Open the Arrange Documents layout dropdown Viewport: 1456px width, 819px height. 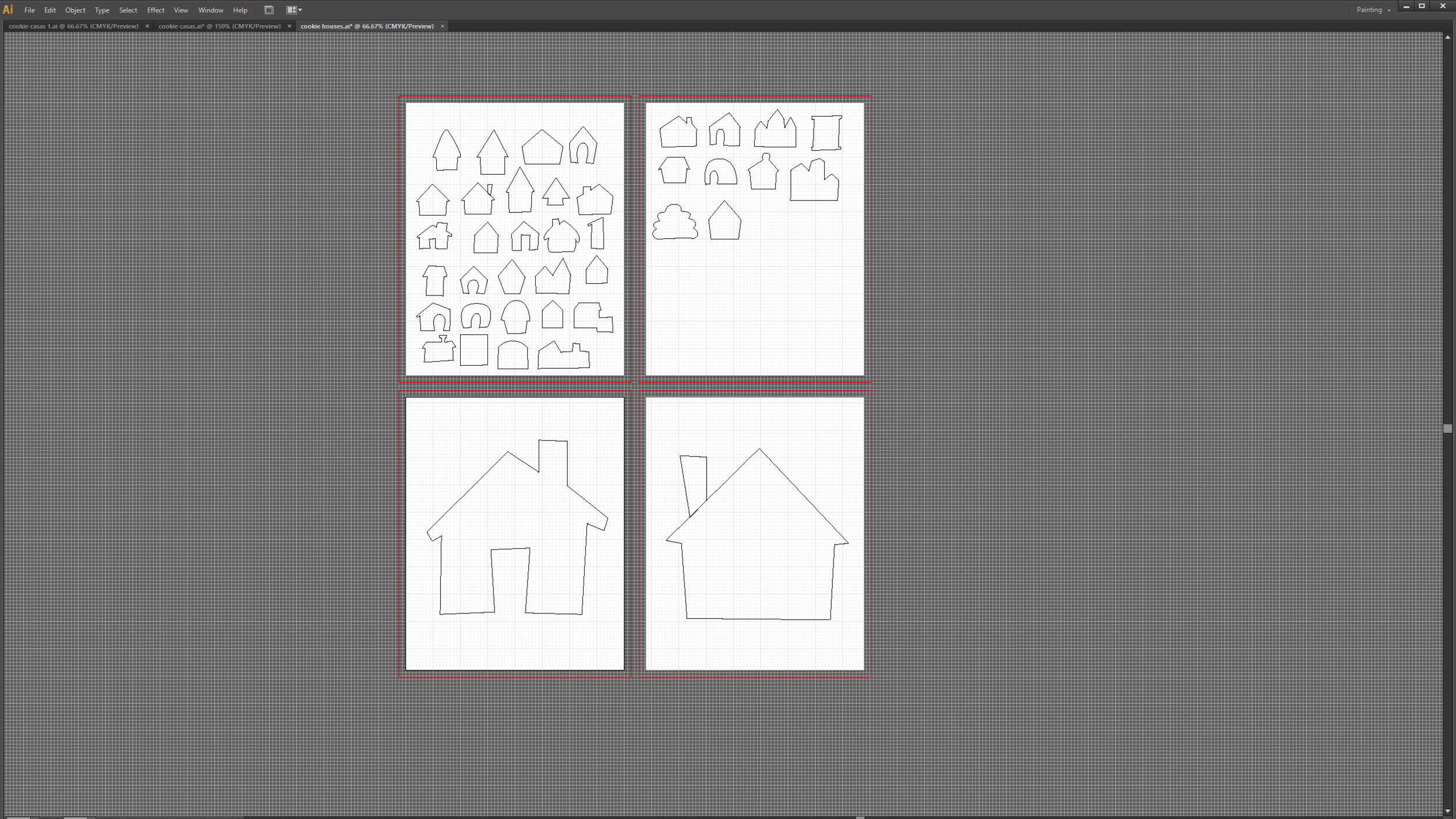click(294, 10)
